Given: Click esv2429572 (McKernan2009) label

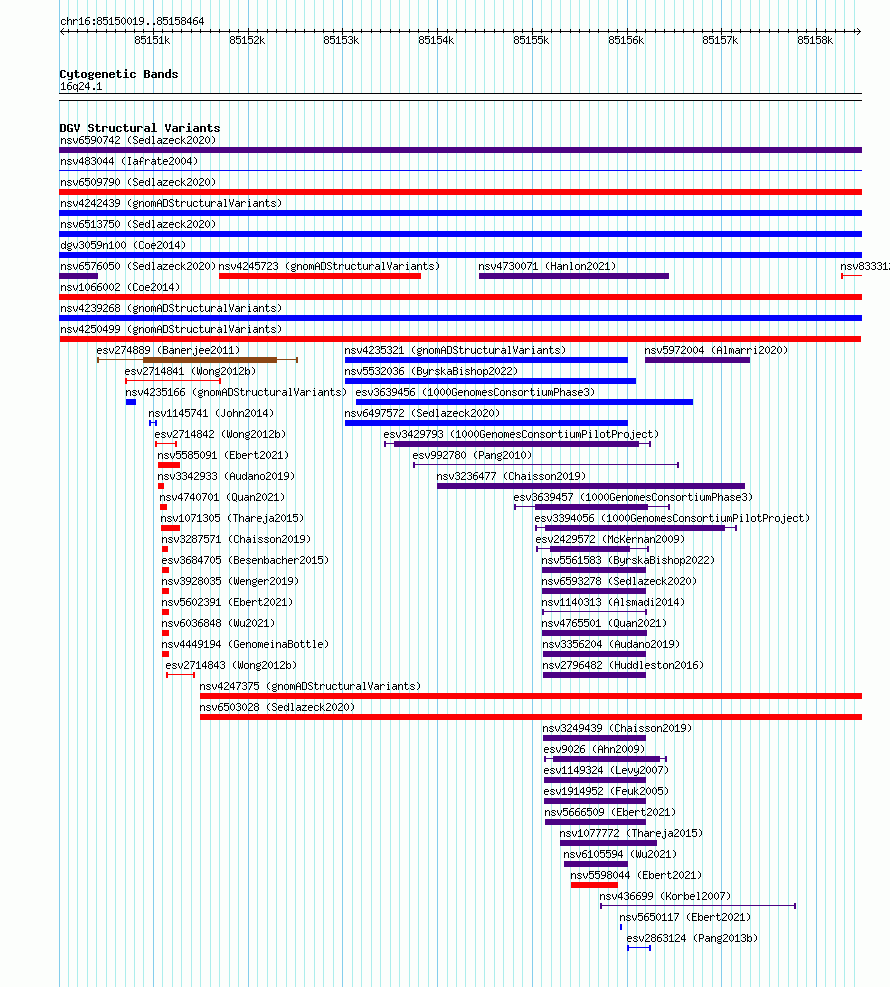Looking at the screenshot, I should coord(610,539).
